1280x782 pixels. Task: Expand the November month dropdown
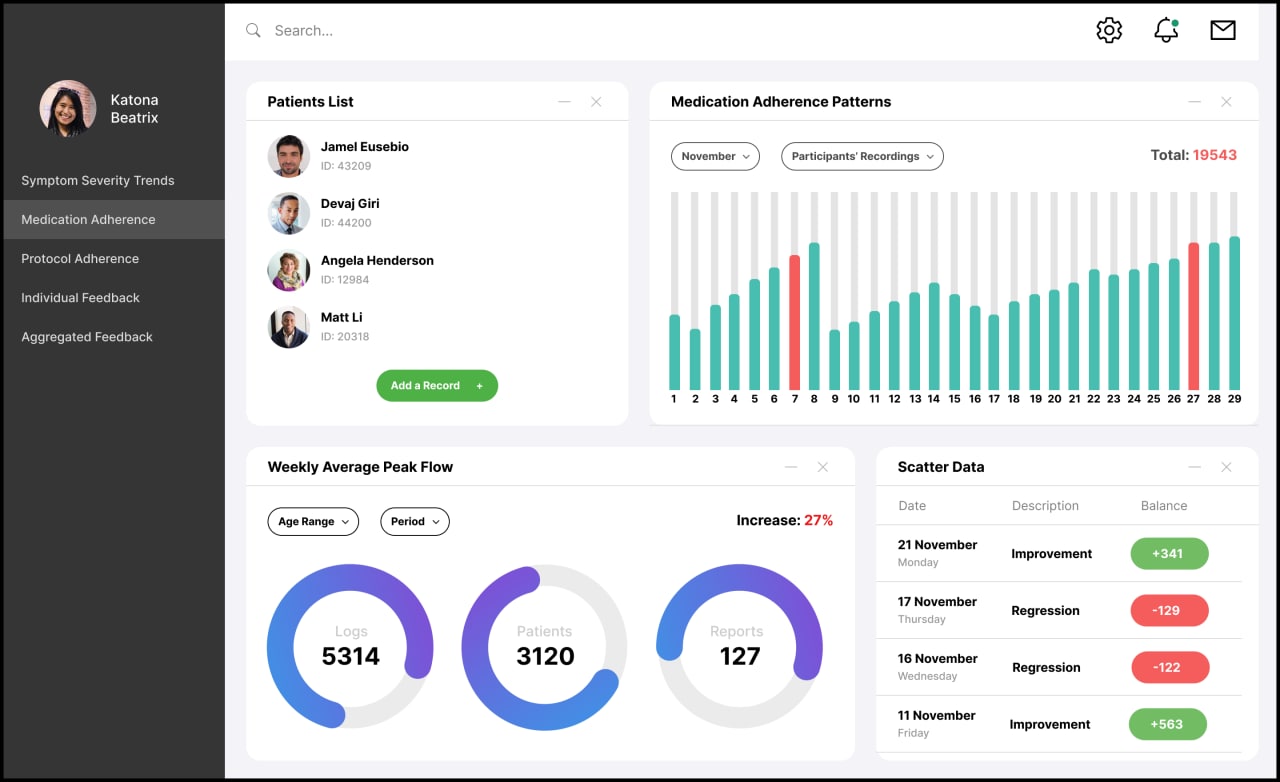point(715,156)
